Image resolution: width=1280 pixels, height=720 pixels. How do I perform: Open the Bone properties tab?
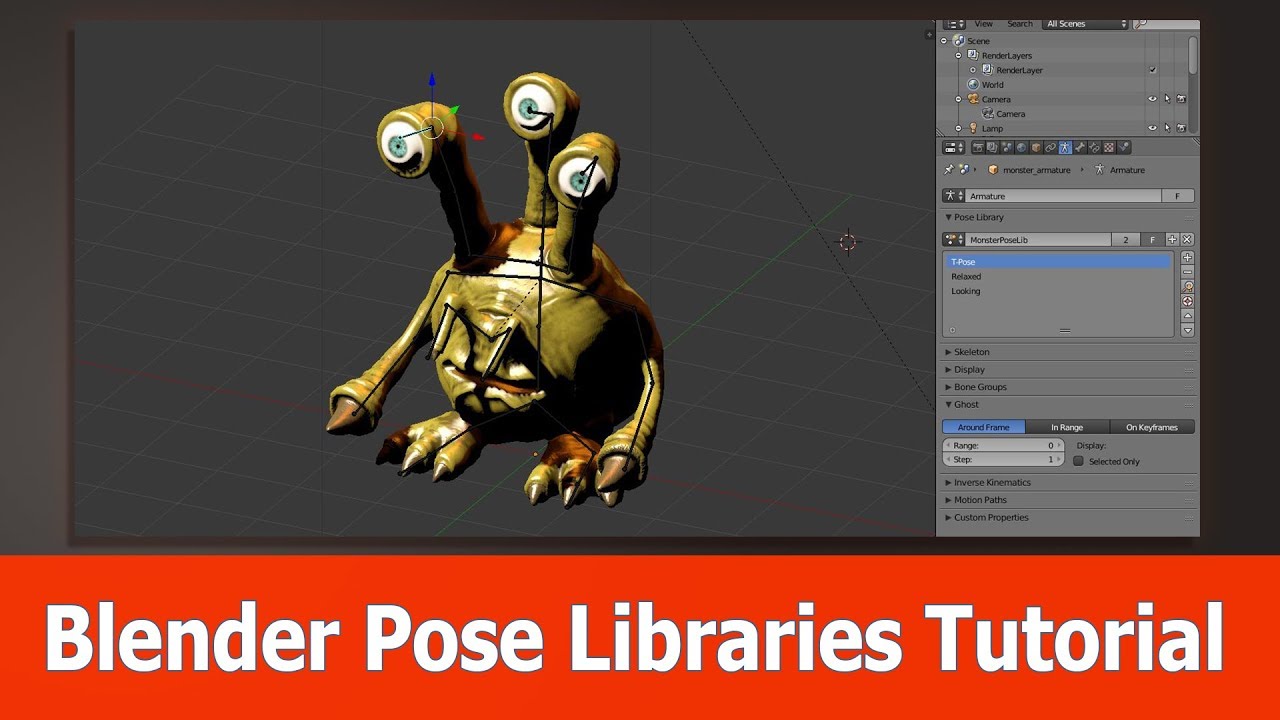pyautogui.click(x=1080, y=147)
